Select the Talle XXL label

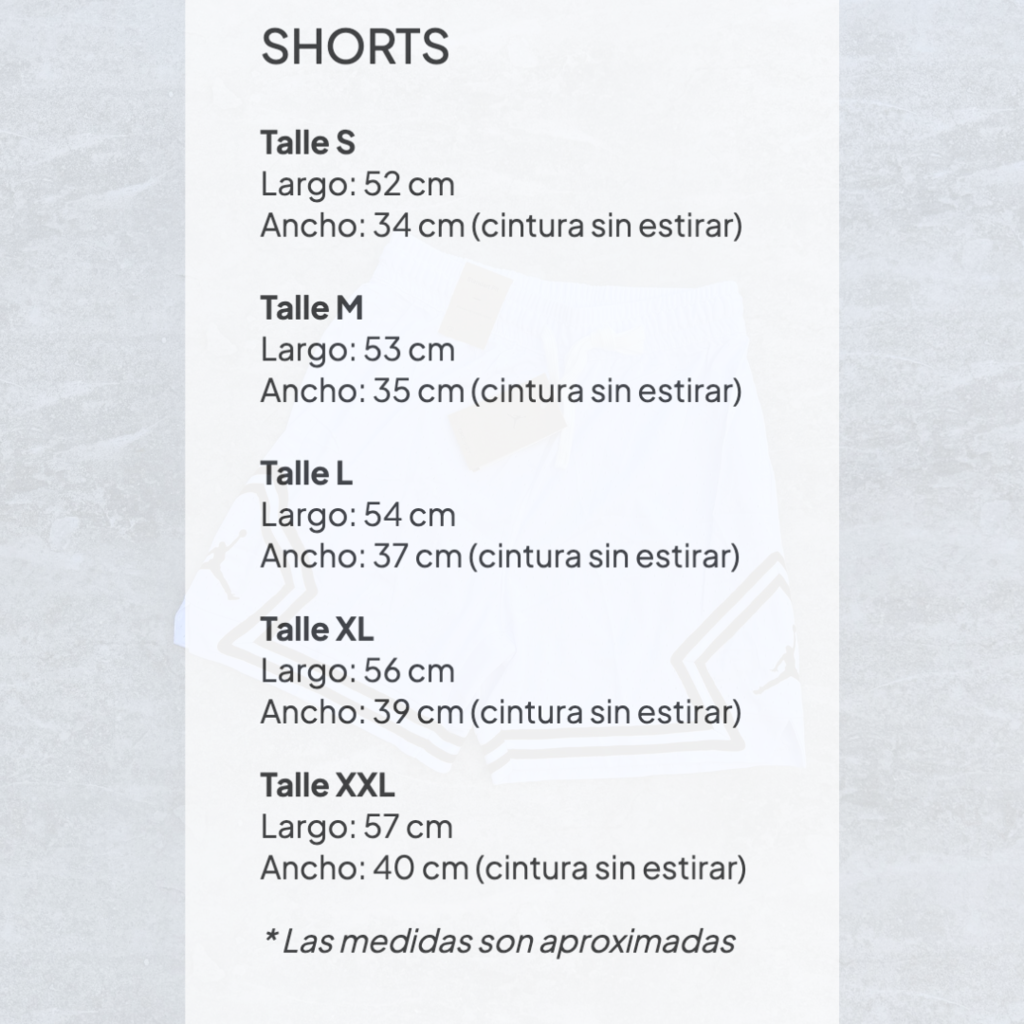tap(328, 786)
